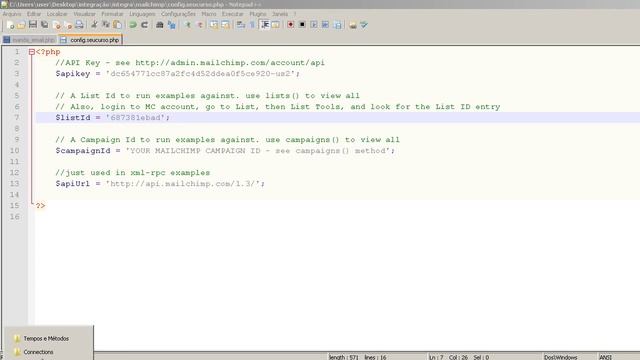
Task: Stop macro recording with the black square
Action: coord(302,25)
